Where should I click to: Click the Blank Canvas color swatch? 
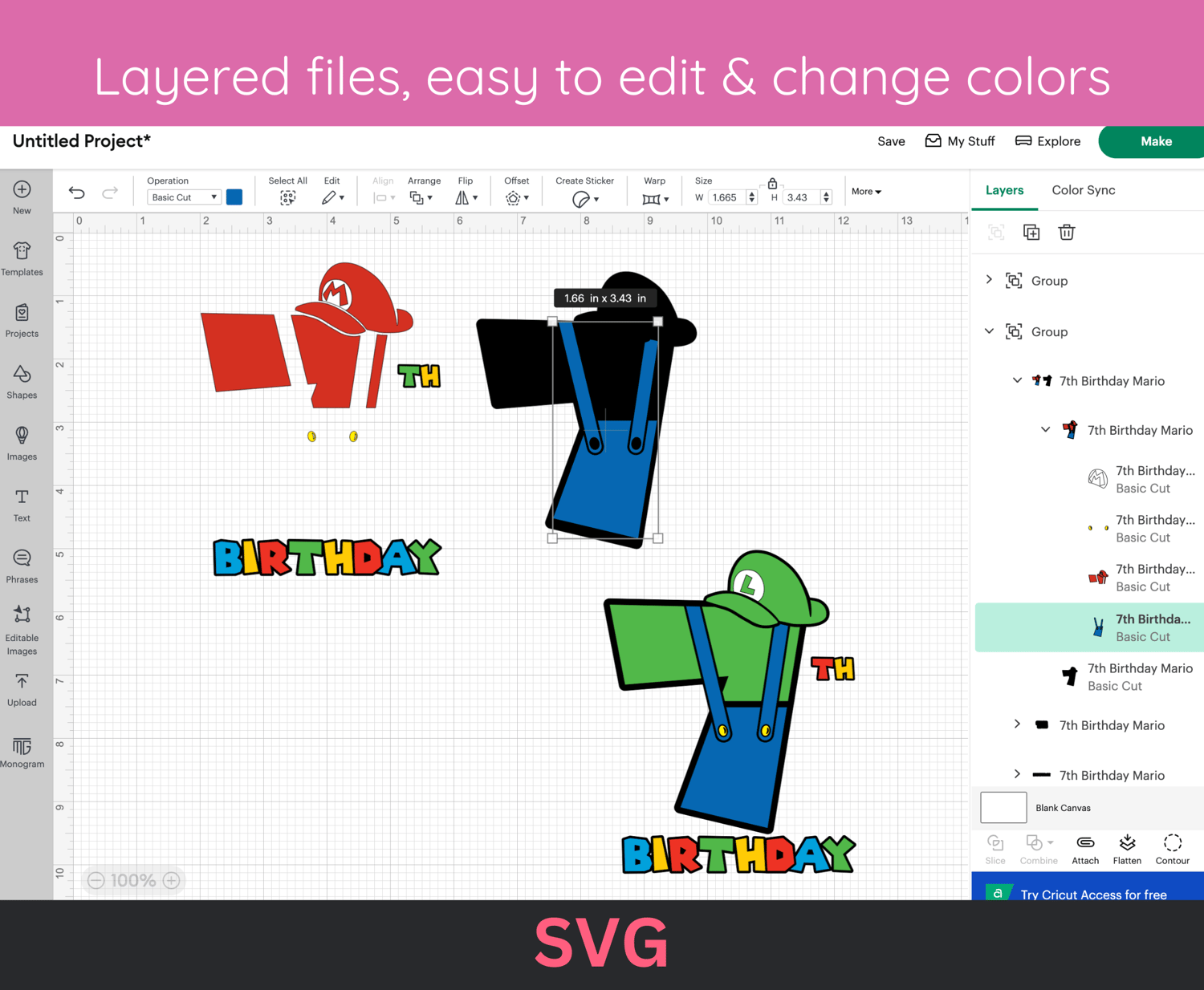(1003, 807)
